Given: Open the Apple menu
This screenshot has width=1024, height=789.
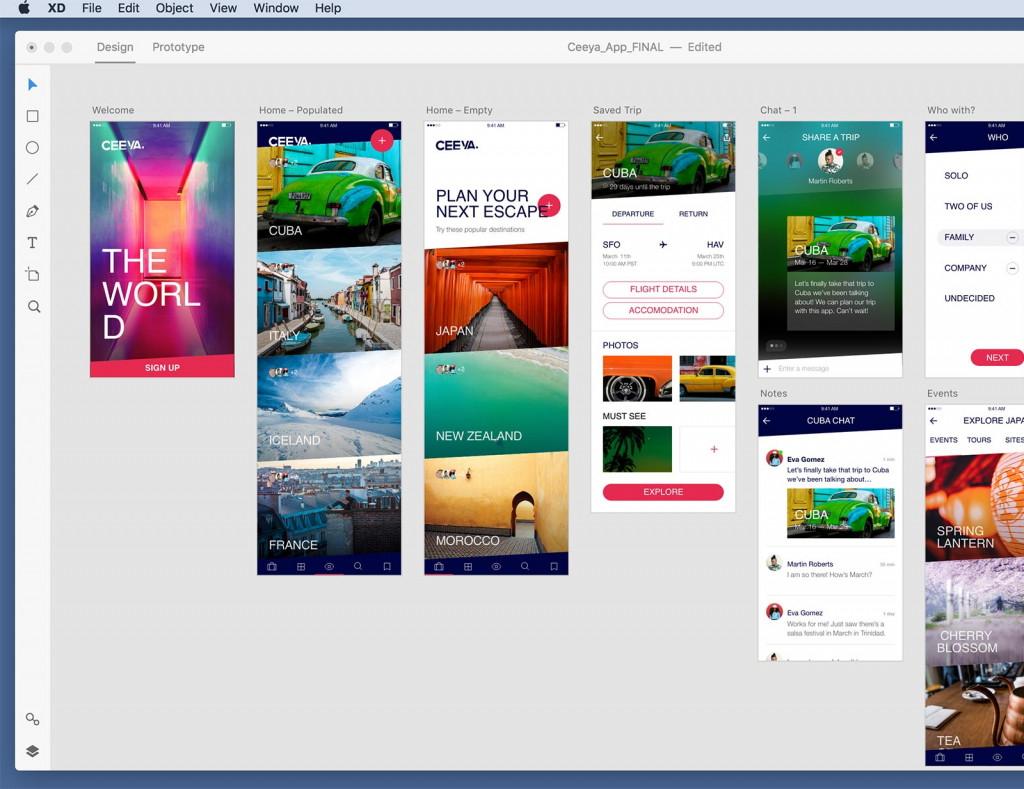Looking at the screenshot, I should pyautogui.click(x=24, y=8).
